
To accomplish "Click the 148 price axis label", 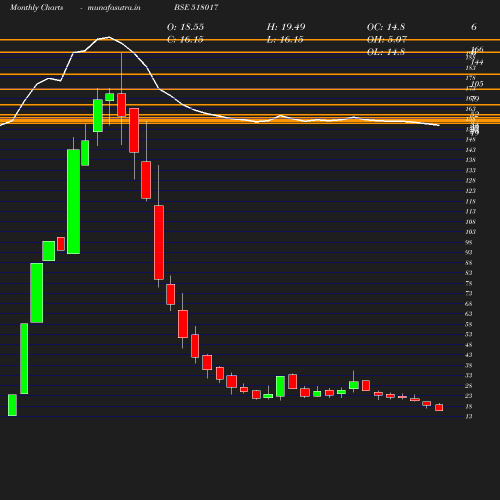I will (470, 139).
